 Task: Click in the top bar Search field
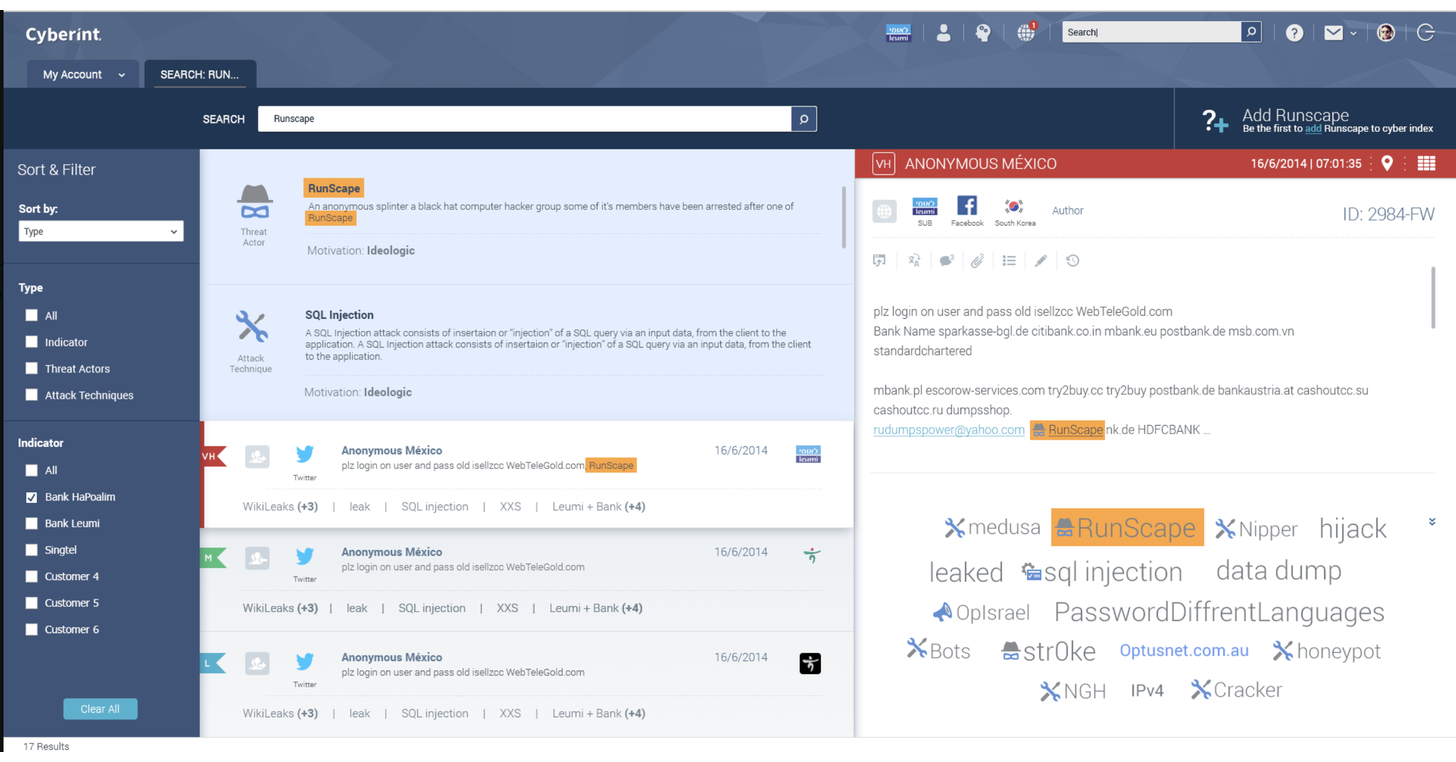[x=1151, y=32]
